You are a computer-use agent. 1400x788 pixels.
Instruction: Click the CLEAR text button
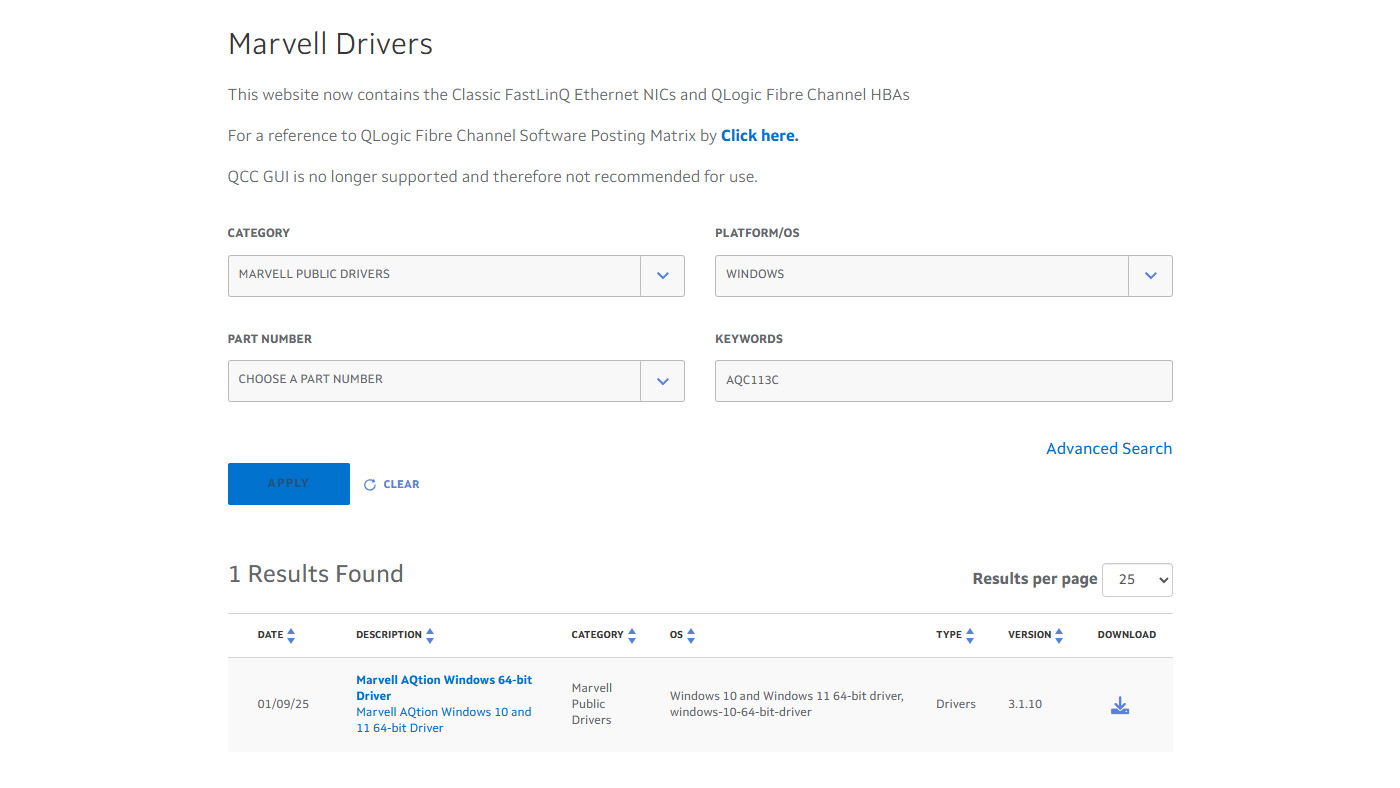pos(399,484)
